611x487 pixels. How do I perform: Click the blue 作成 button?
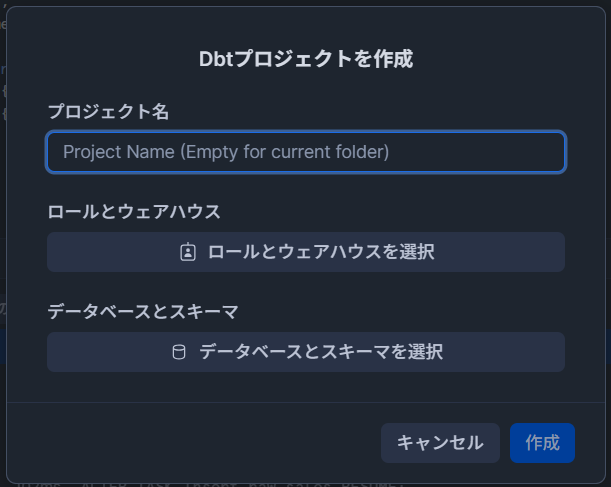tap(542, 443)
